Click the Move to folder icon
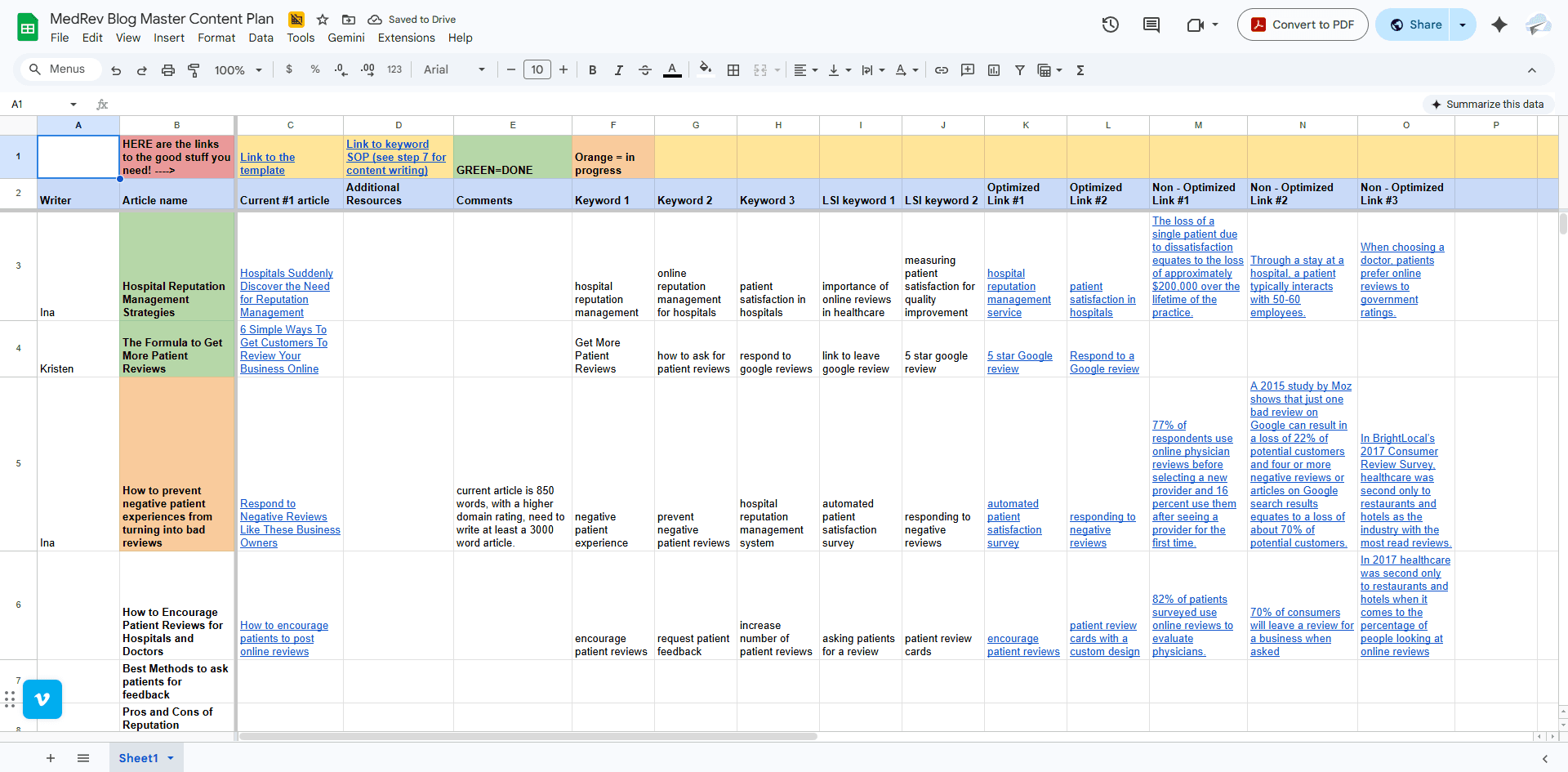 349,19
